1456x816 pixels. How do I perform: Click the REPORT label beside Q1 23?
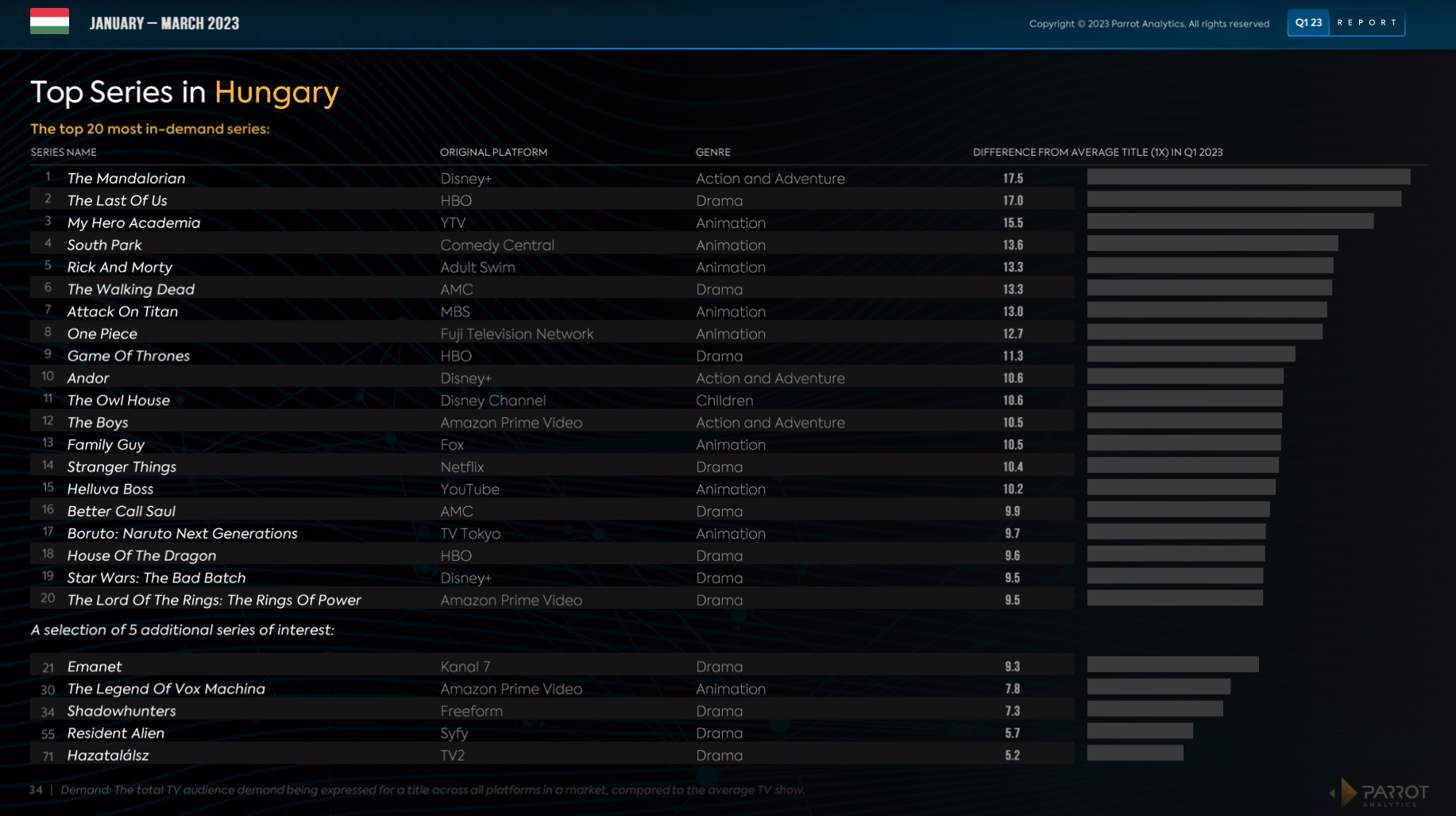[x=1367, y=23]
